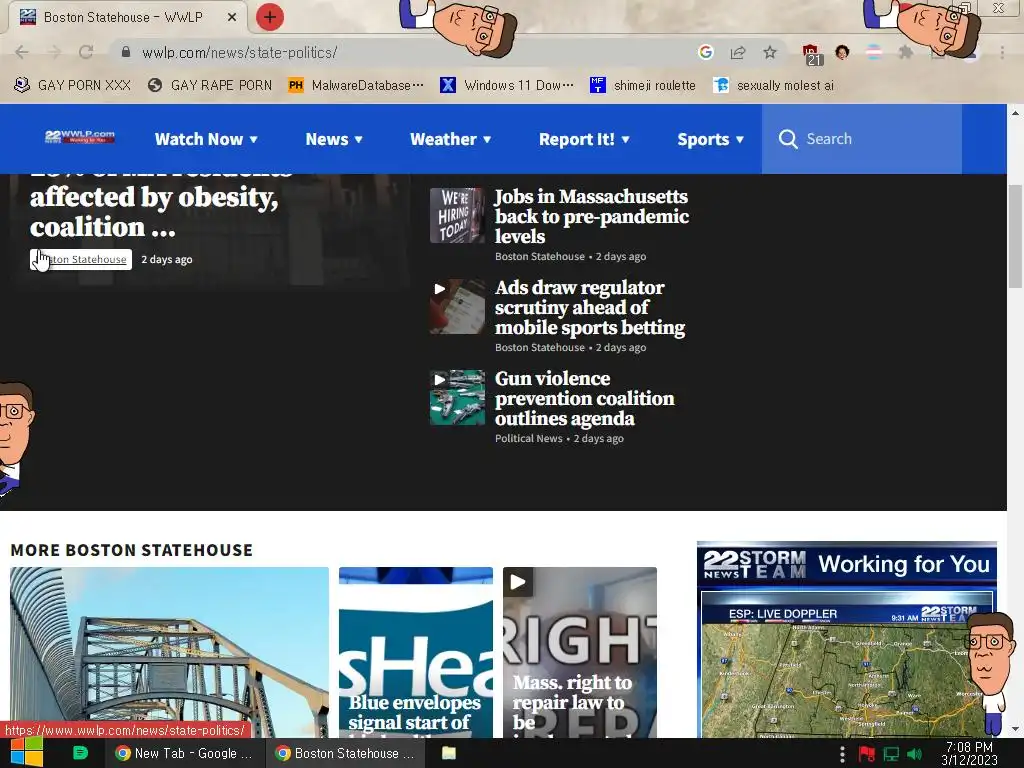Switch to Boston Statehouse taskbar window
Image resolution: width=1024 pixels, height=768 pixels.
pos(346,753)
